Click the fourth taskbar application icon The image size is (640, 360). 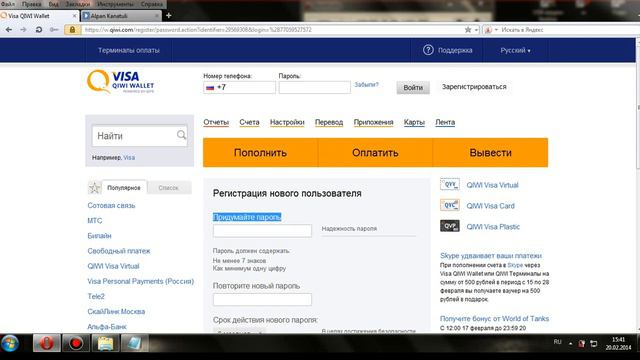pos(134,343)
